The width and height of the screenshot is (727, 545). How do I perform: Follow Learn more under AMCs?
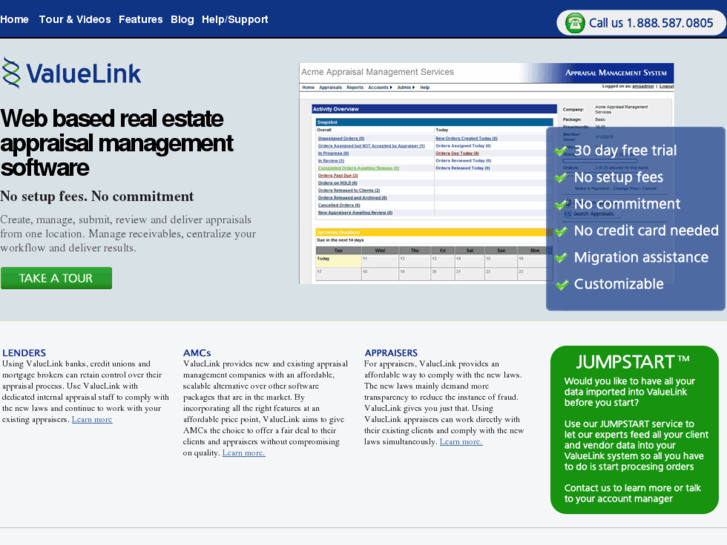pyautogui.click(x=243, y=453)
